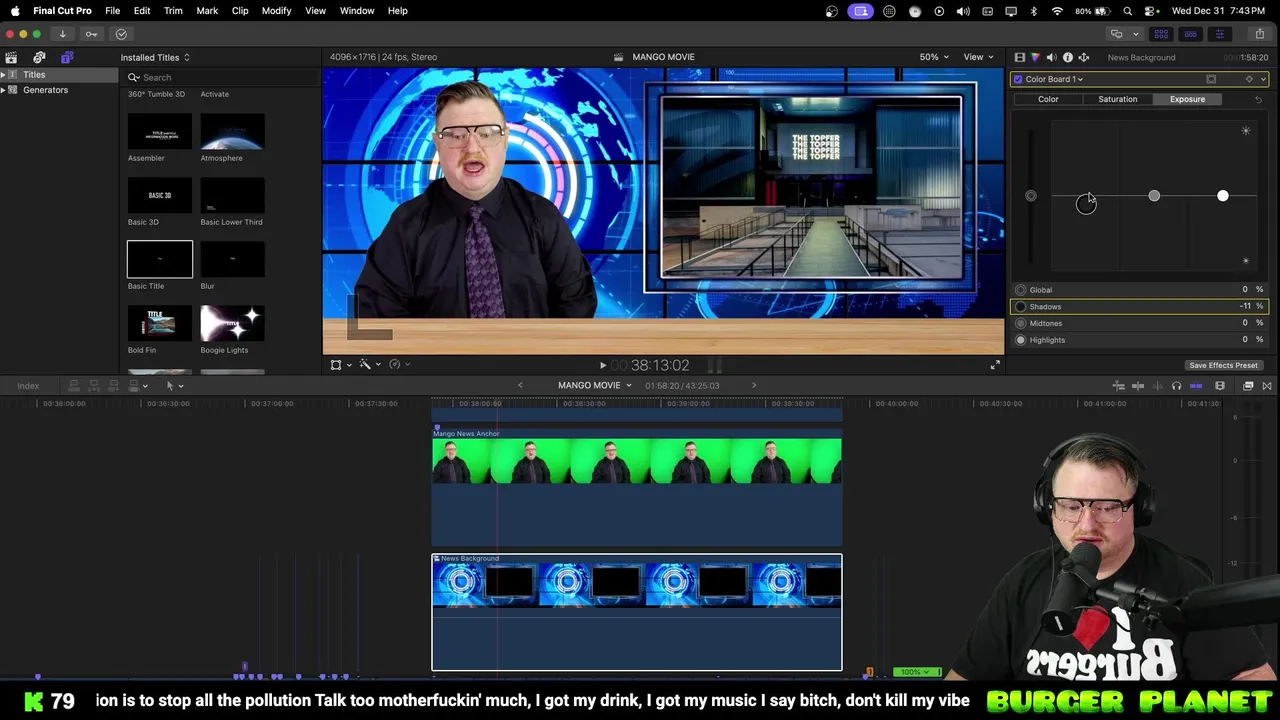Viewport: 1280px width, 720px height.
Task: Toggle snapping in the timeline
Action: pyautogui.click(x=1196, y=385)
